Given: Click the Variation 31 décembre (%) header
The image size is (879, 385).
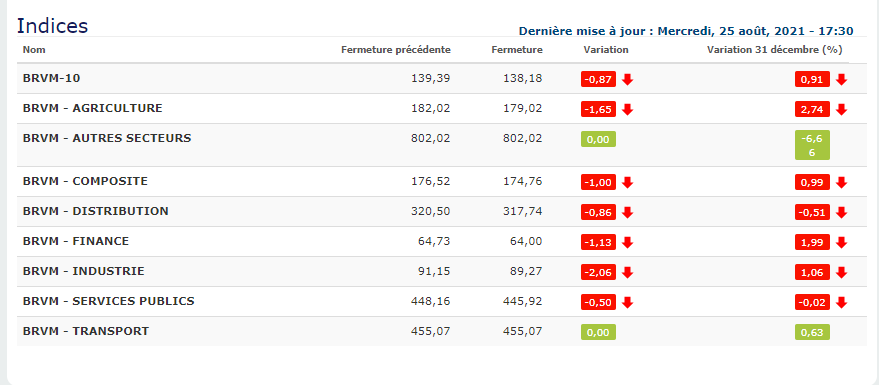Looking at the screenshot, I should (774, 49).
